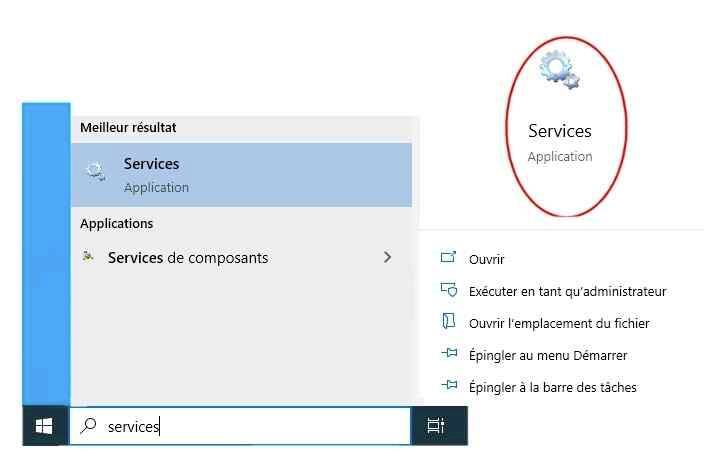The height and width of the screenshot is (465, 706).
Task: Select Ouvrir from the actions list
Action: tap(486, 260)
